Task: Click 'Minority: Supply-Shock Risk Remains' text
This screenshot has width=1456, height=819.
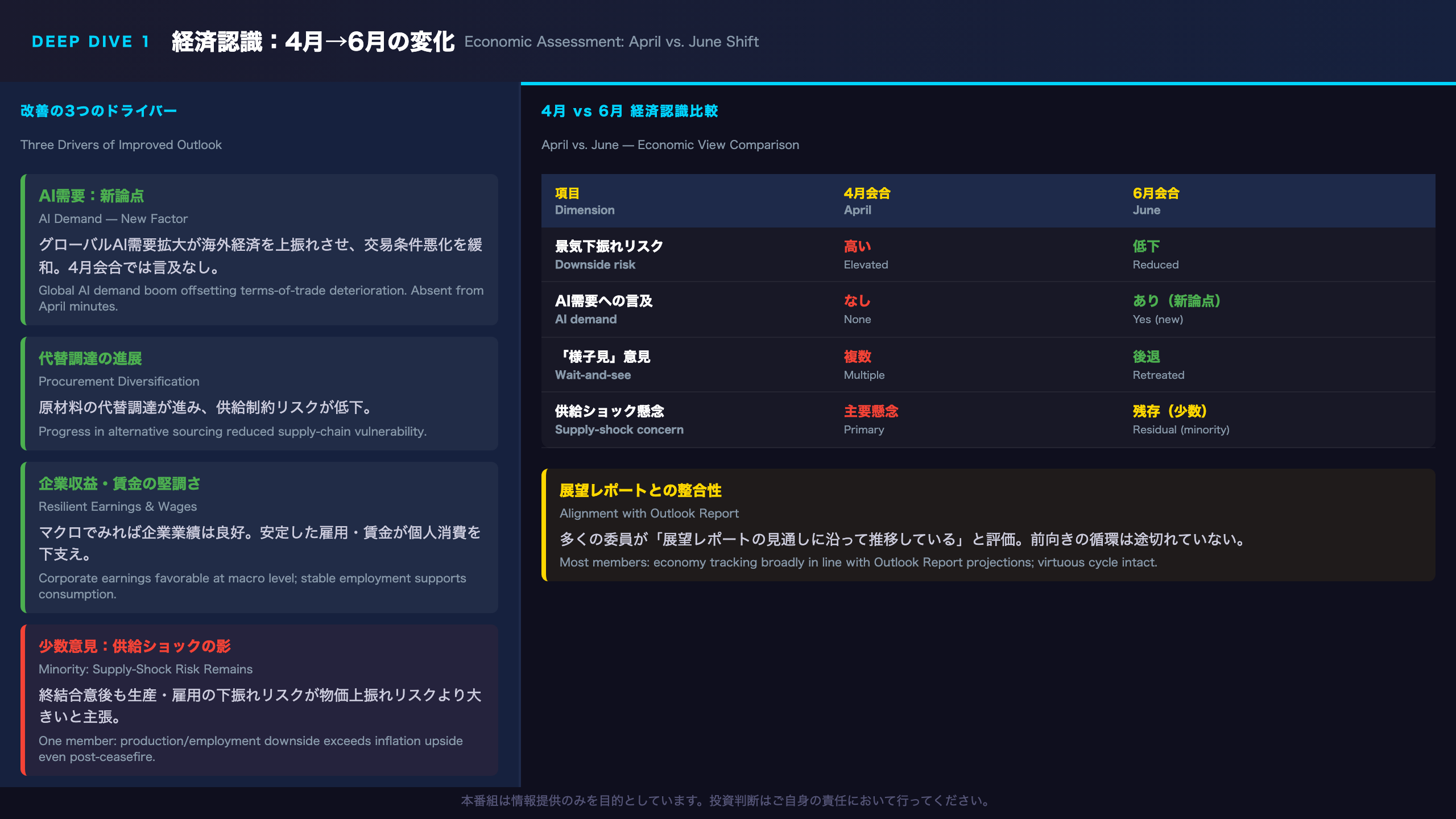Action: point(146,669)
